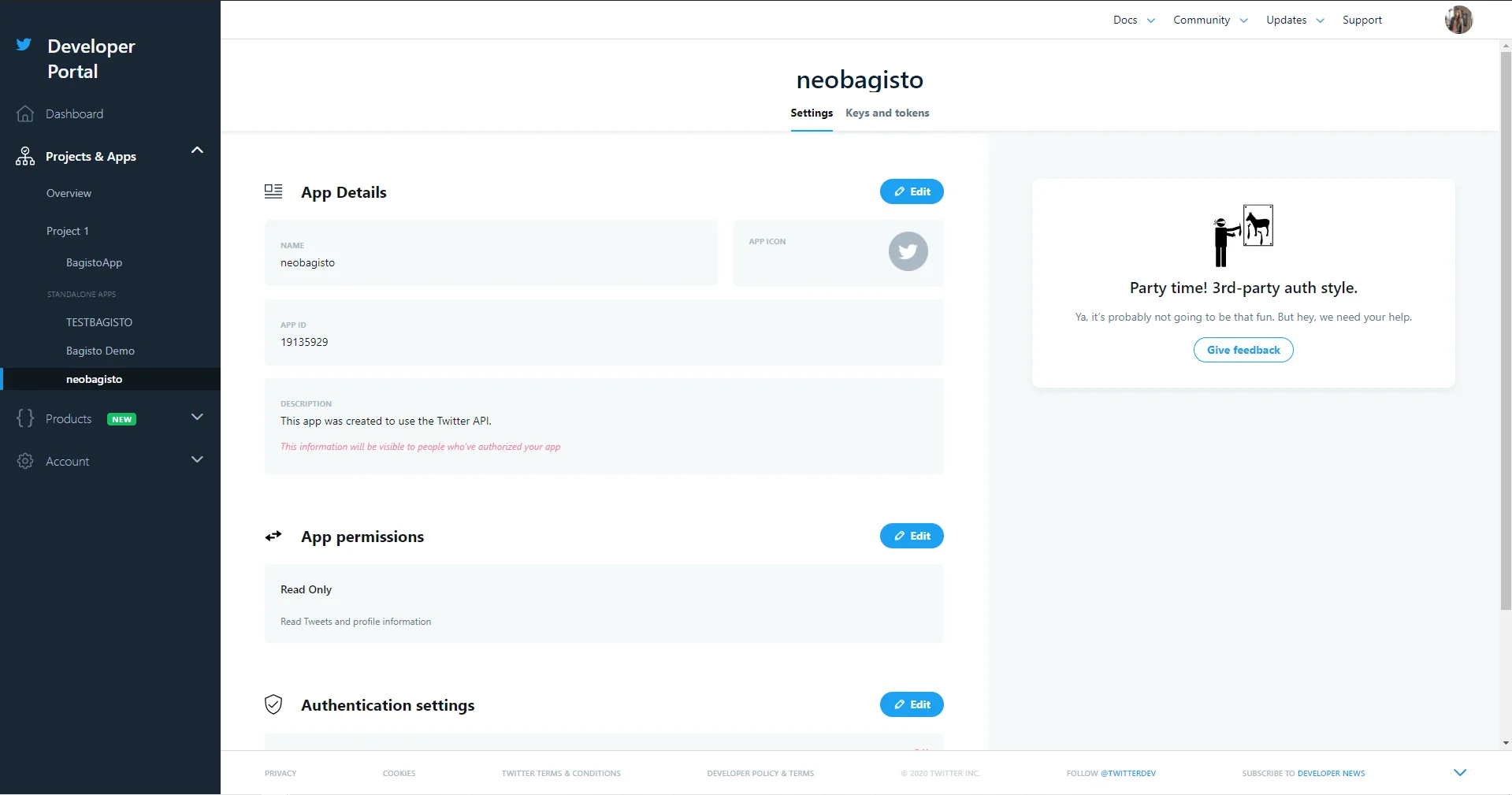1512x795 pixels.
Task: Open Bagisto Demo standalone app
Action: pyautogui.click(x=100, y=351)
